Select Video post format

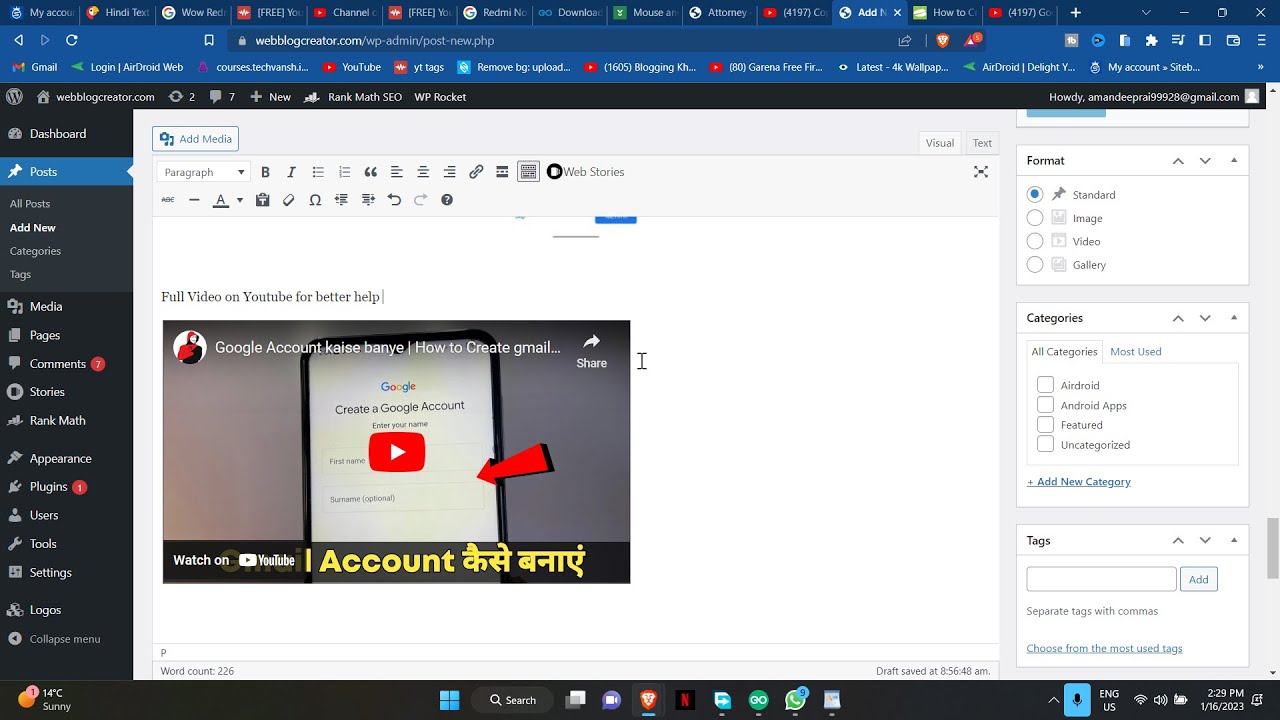coord(1035,241)
